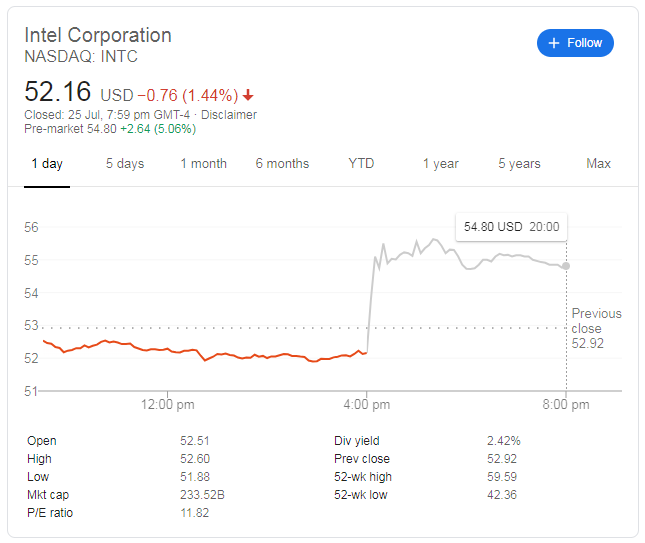Click the Intel Corporation title
Image resolution: width=645 pixels, height=543 pixels.
click(x=98, y=35)
